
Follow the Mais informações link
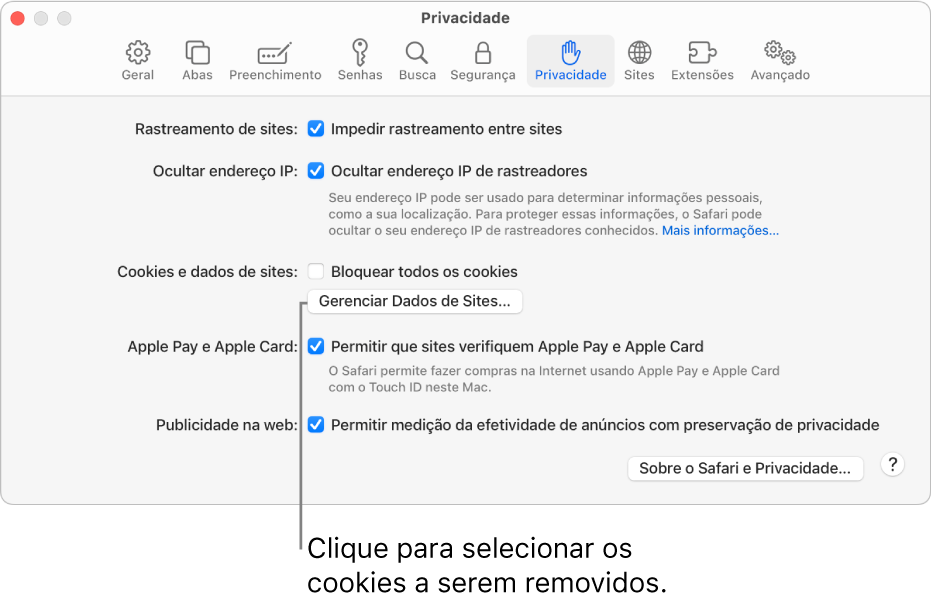point(720,230)
